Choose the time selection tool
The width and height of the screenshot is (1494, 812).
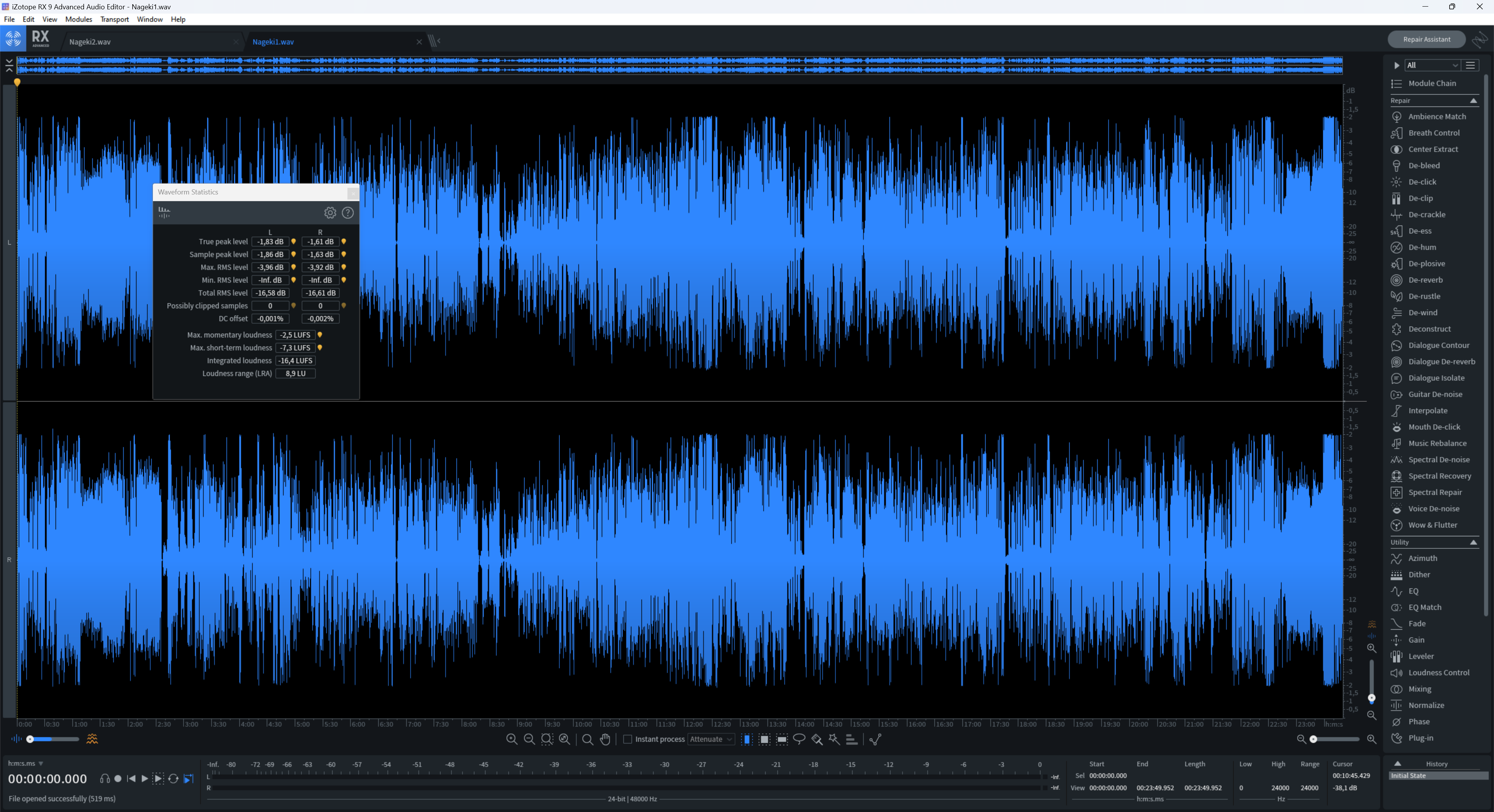point(747,739)
